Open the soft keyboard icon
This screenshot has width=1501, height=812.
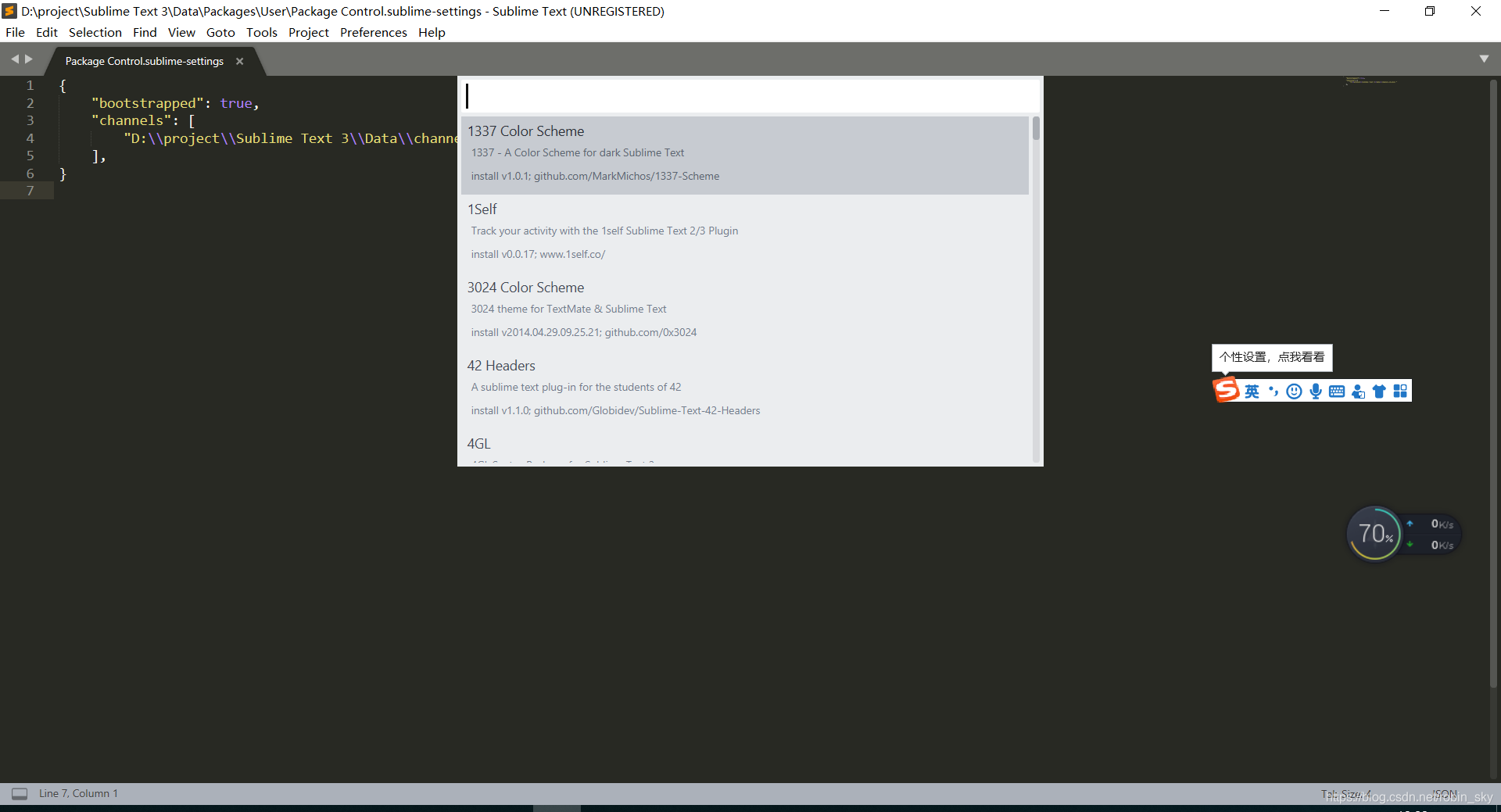coord(1337,391)
